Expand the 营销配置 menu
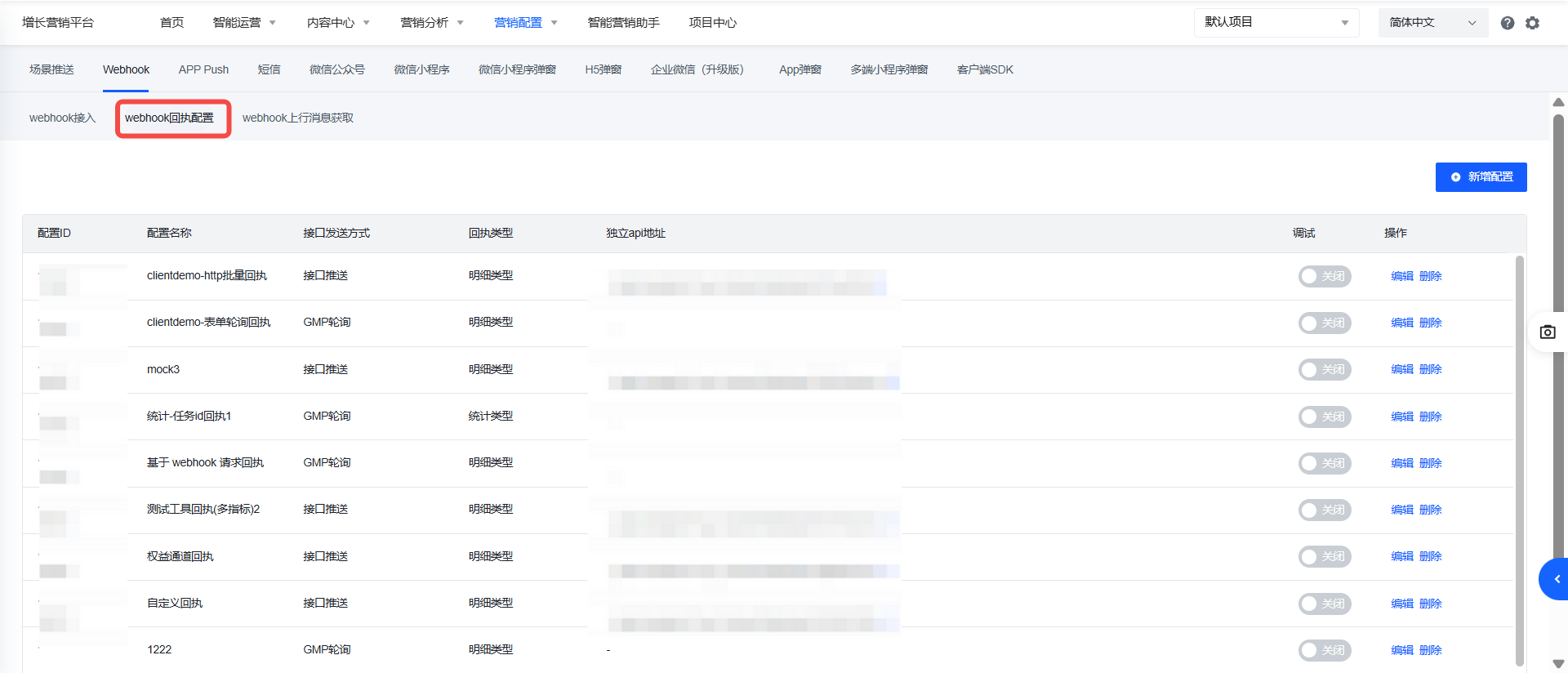This screenshot has width=1568, height=673. (525, 23)
